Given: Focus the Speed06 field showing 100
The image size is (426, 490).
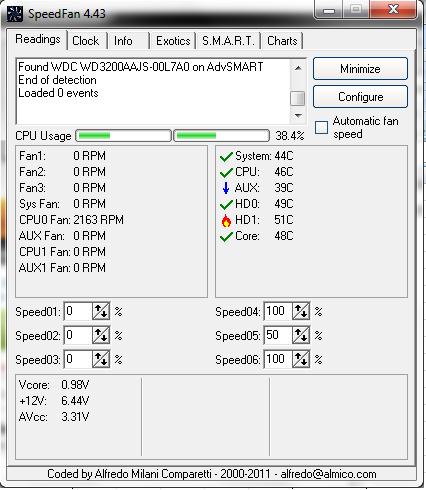Looking at the screenshot, I should (278, 359).
